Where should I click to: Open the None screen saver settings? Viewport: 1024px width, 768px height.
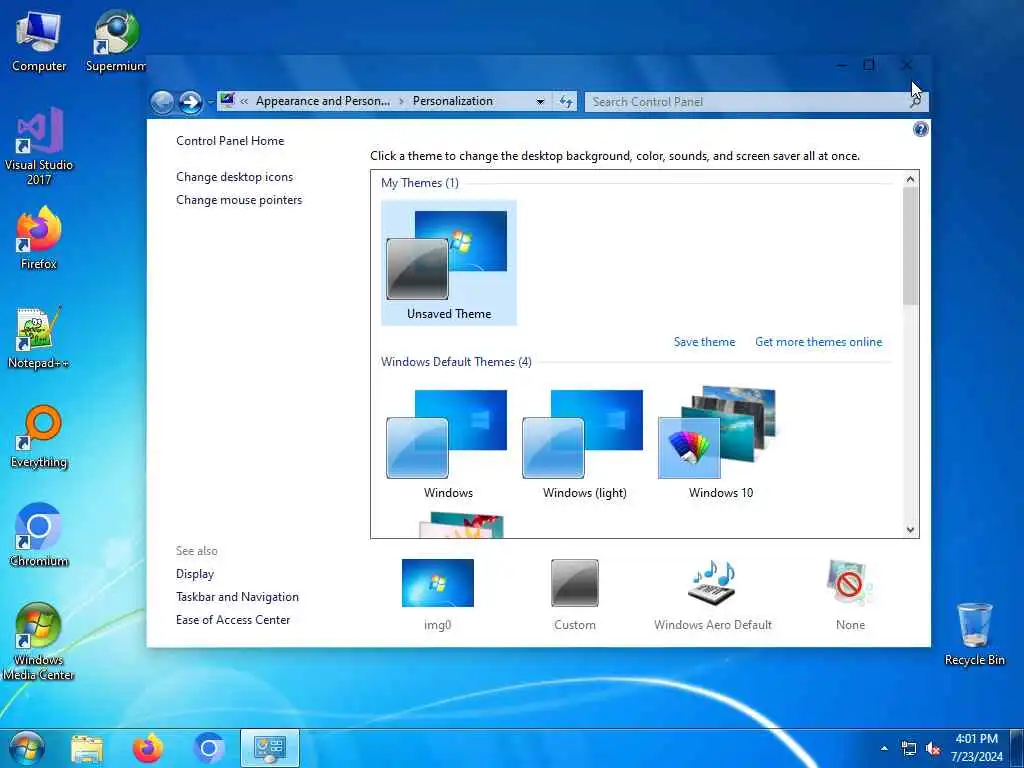click(x=850, y=595)
